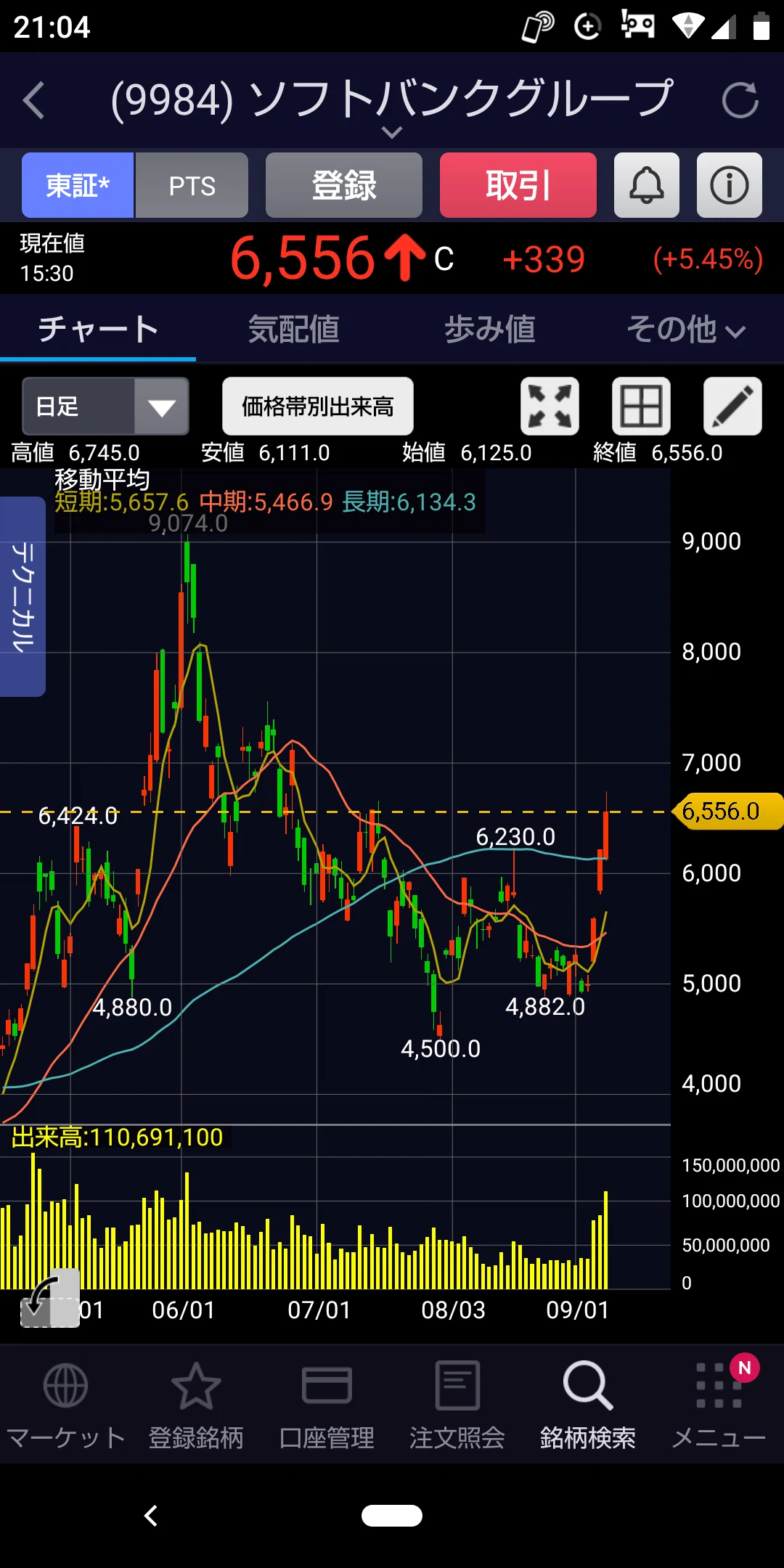Tap the (+5.45%) percent change
This screenshot has height=1568, width=784.
point(708,259)
